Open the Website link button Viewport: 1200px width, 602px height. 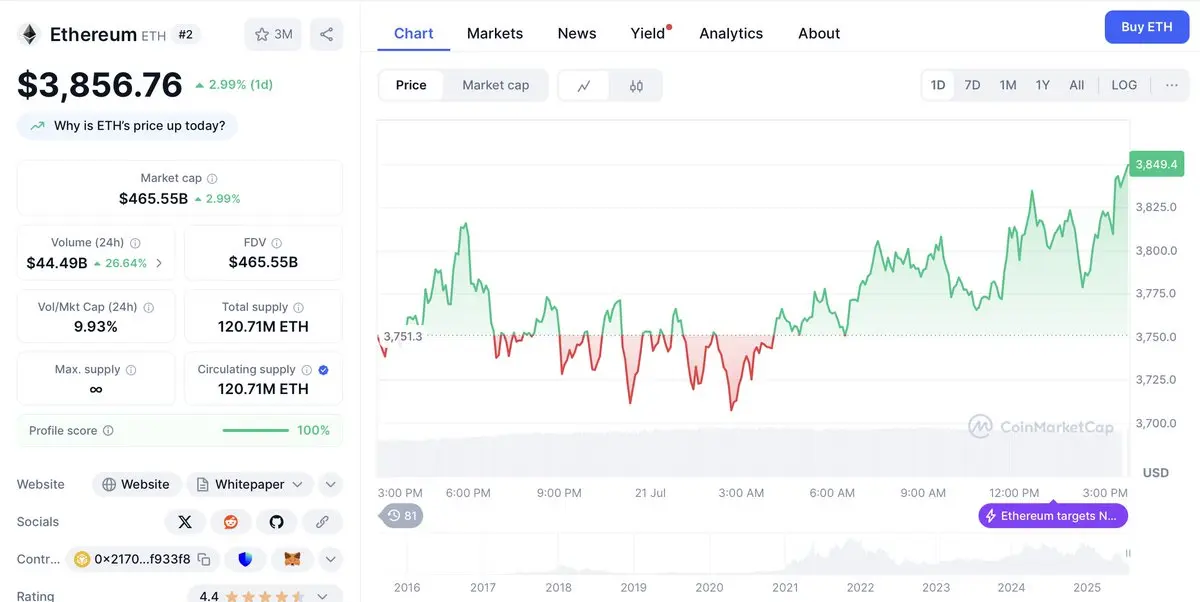click(137, 485)
